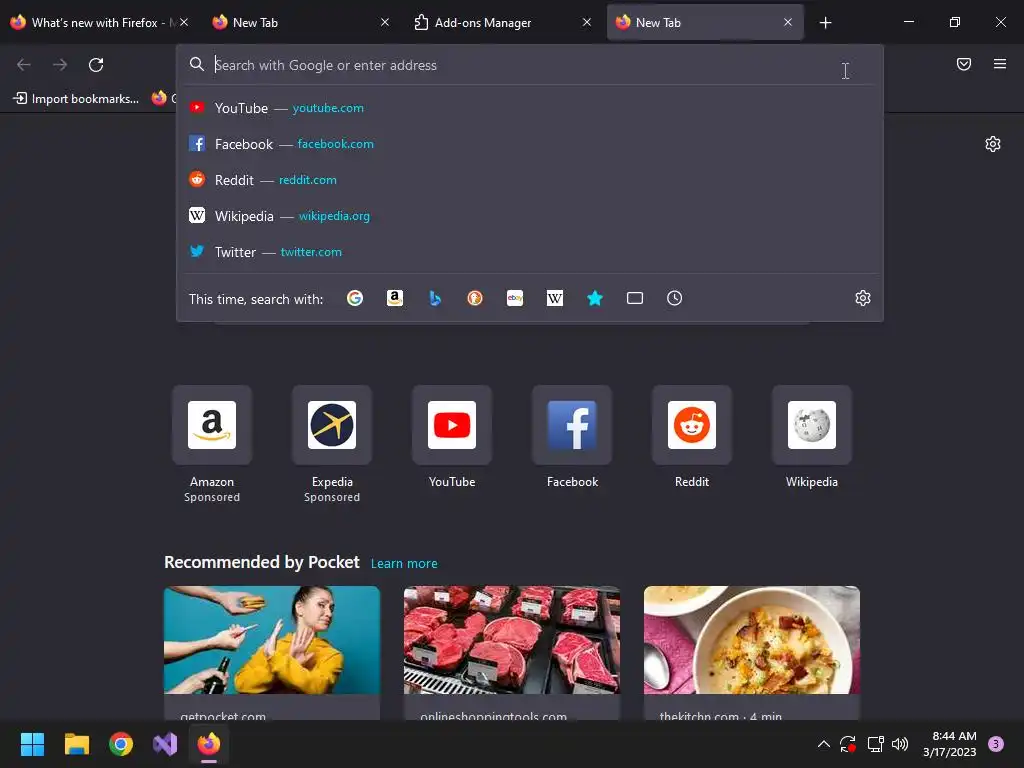Go forward one page
Viewport: 1024px width, 768px height.
[60, 65]
